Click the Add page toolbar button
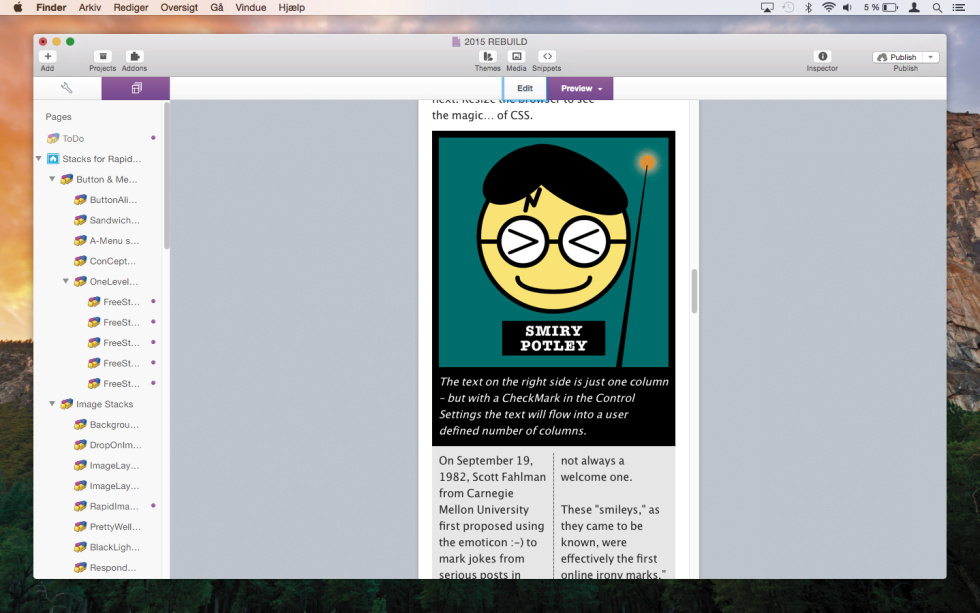Image resolution: width=980 pixels, height=613 pixels. (x=48, y=56)
